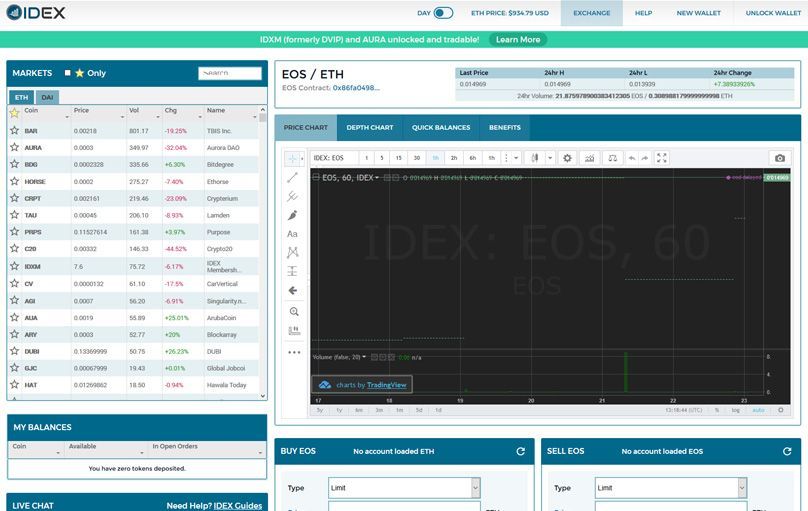Expand the Volume indicator dropdown
Image resolution: width=808 pixels, height=511 pixels.
tap(364, 357)
